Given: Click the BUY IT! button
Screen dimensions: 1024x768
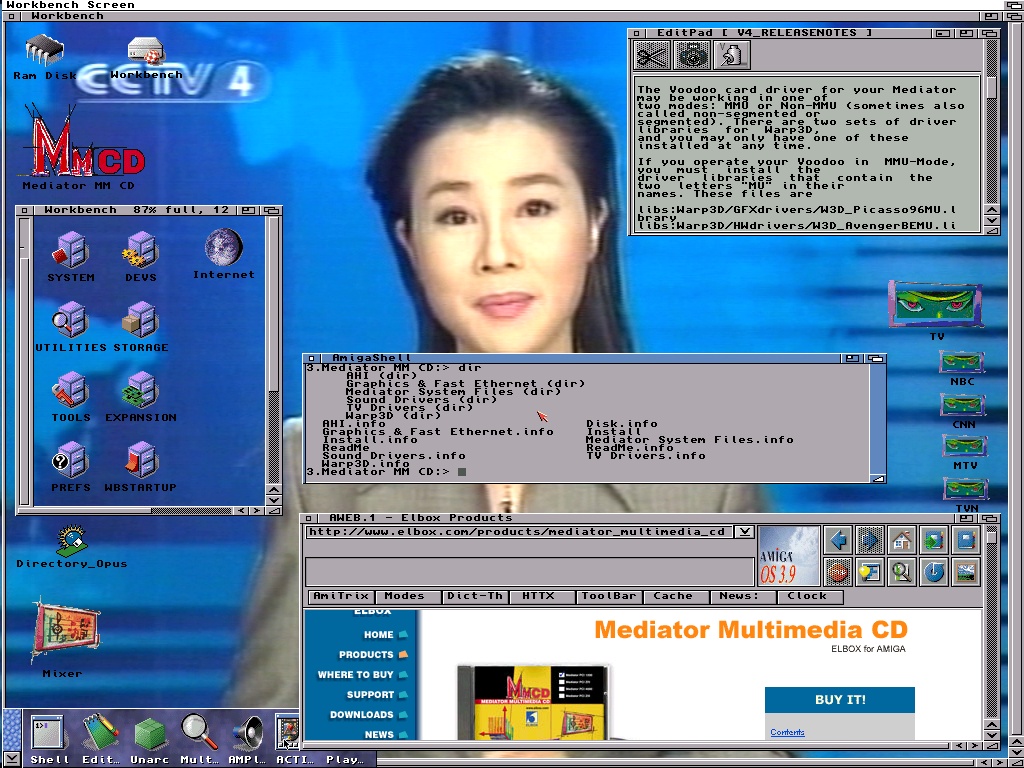Looking at the screenshot, I should pyautogui.click(x=840, y=700).
